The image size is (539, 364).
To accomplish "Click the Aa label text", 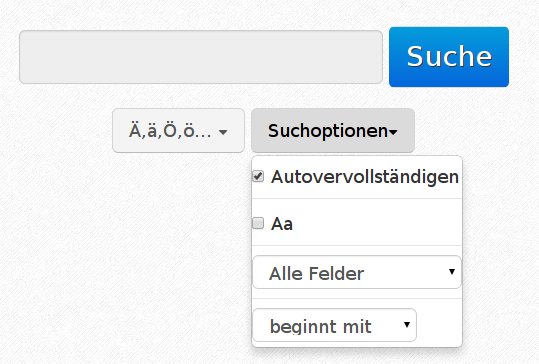I will [282, 224].
